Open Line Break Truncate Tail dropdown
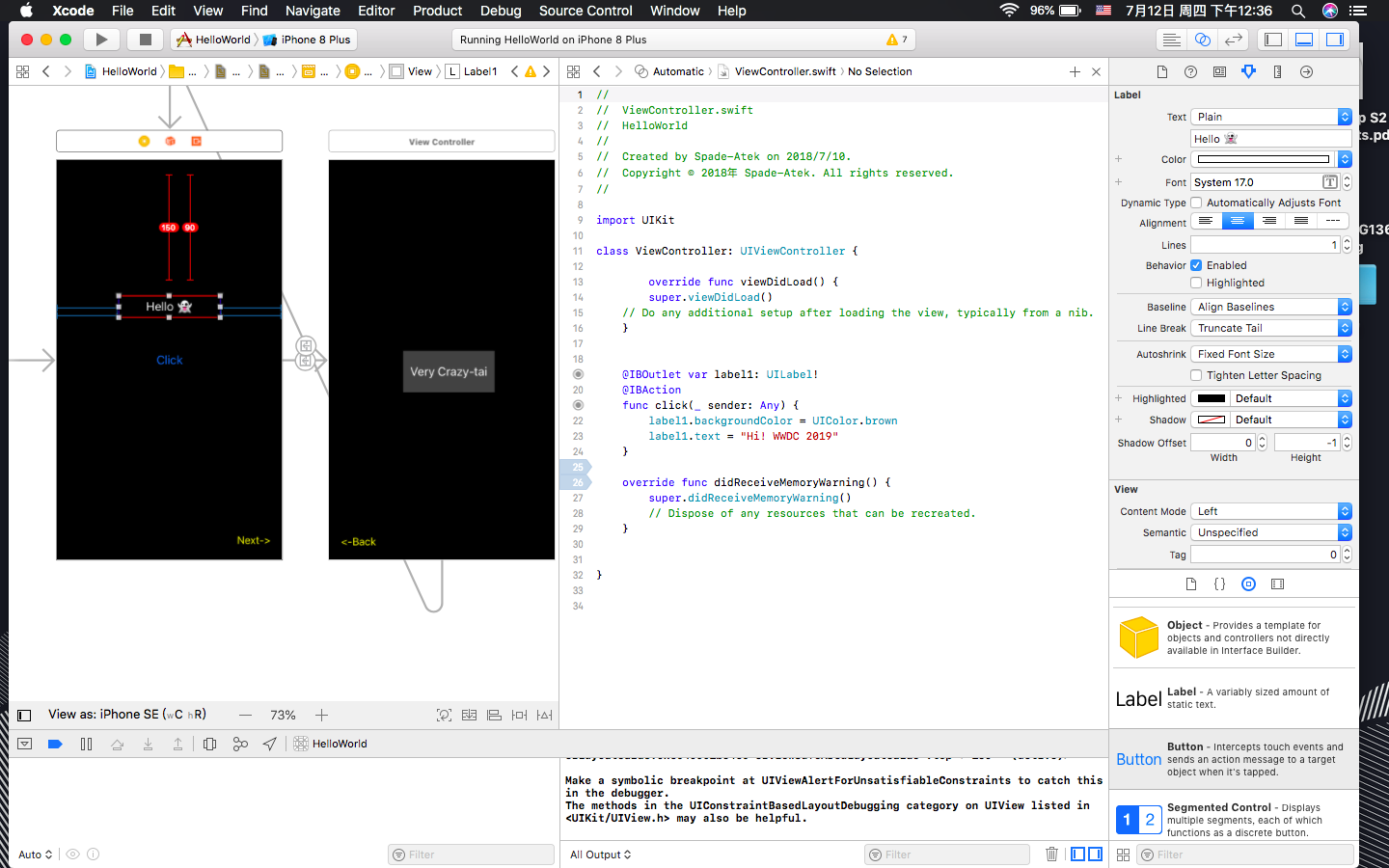Screen dimensions: 1389x868 [x=1271, y=328]
